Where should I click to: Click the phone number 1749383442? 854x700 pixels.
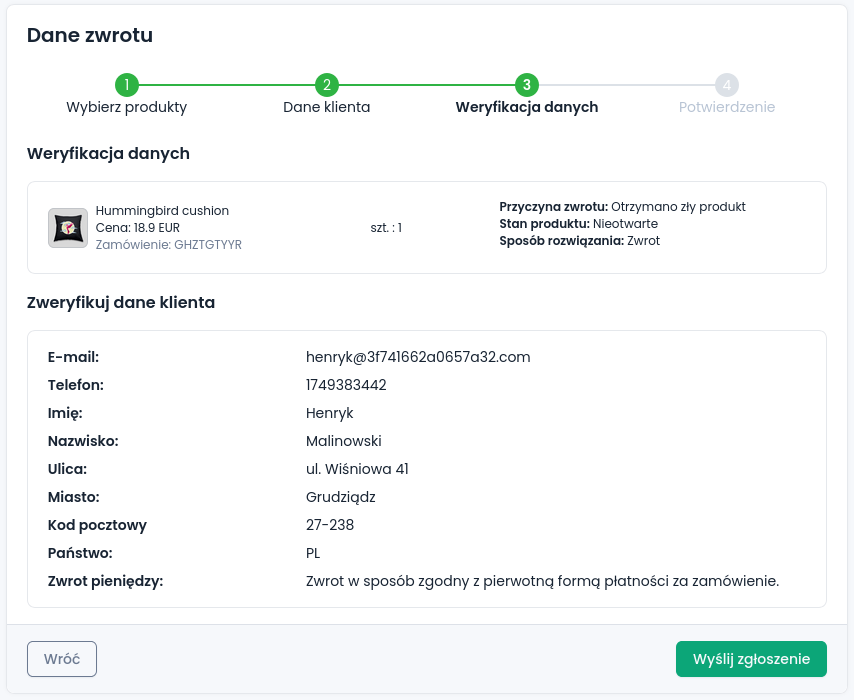(346, 385)
